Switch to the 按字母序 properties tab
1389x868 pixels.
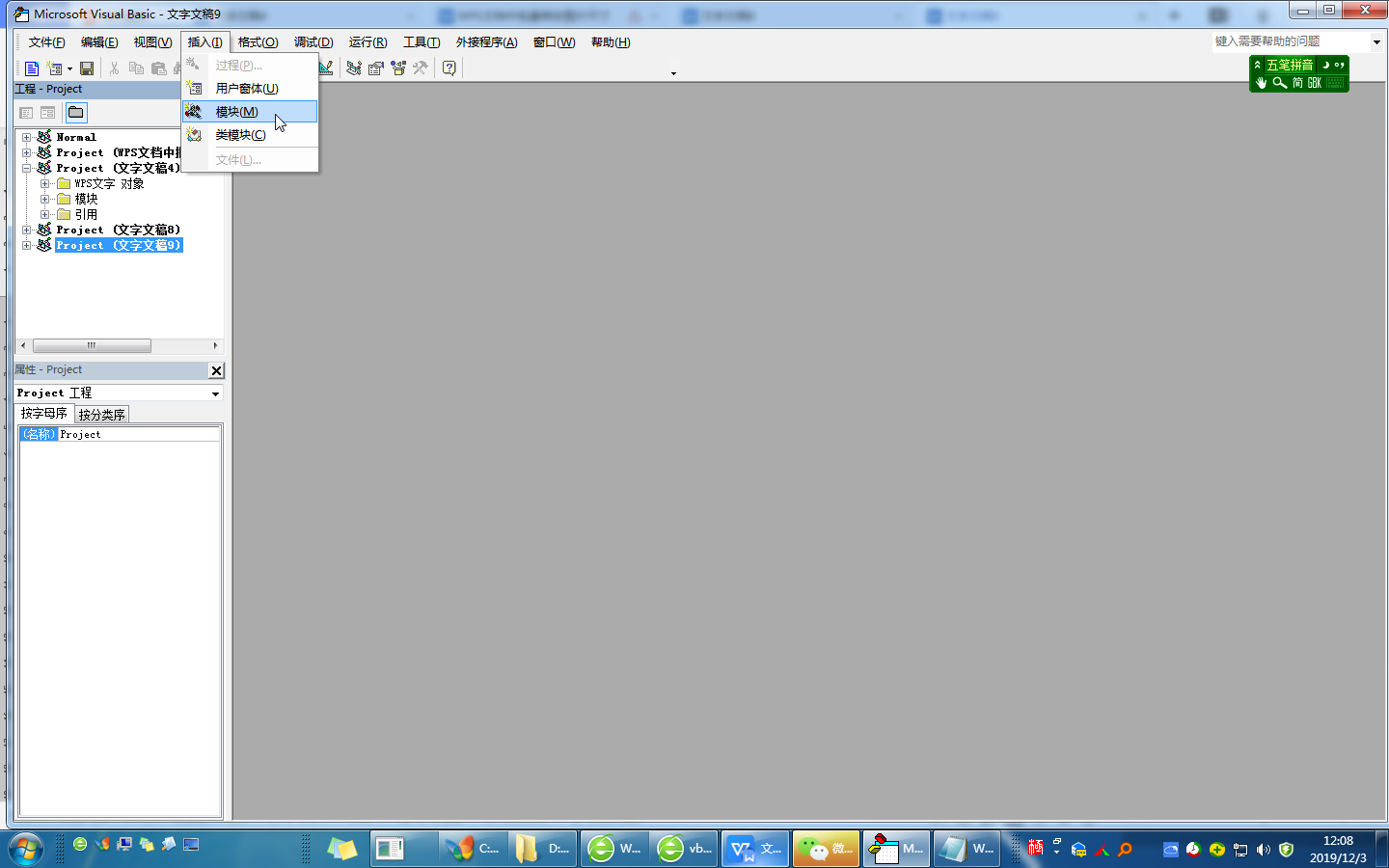pyautogui.click(x=44, y=413)
